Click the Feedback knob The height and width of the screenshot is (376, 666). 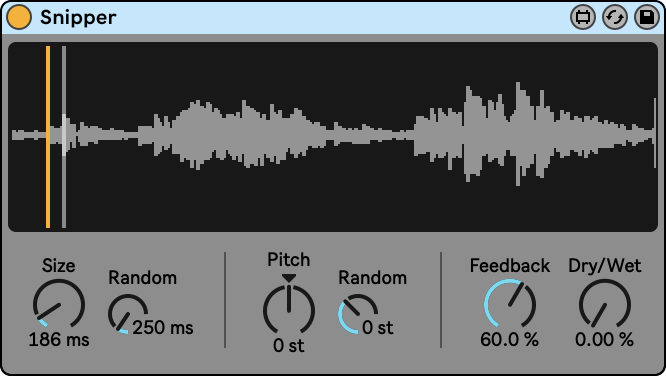510,304
